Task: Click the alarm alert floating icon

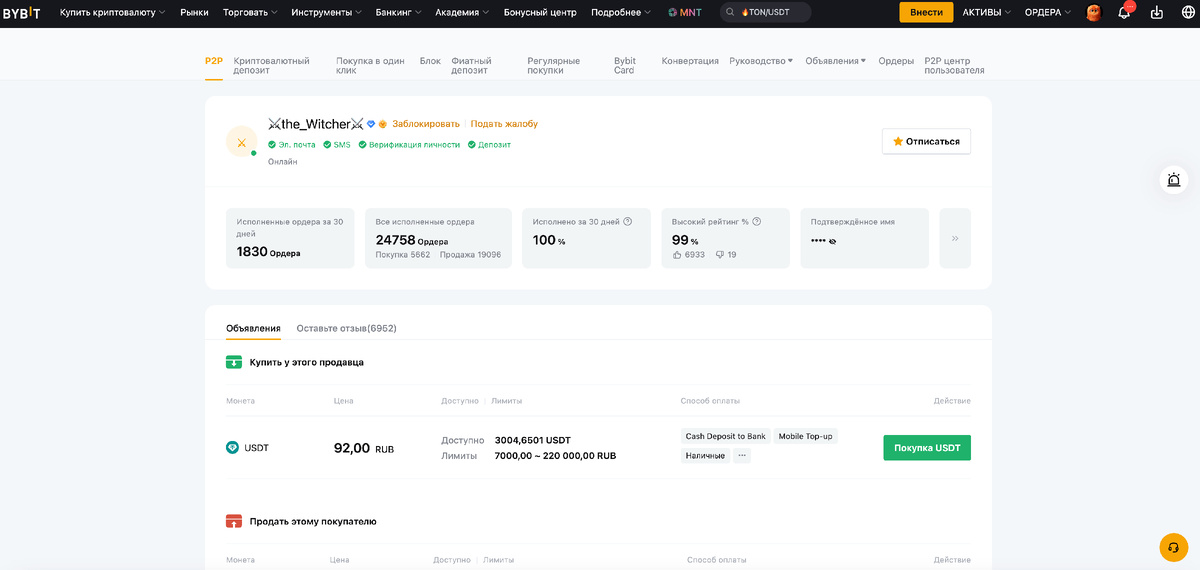Action: (1174, 180)
